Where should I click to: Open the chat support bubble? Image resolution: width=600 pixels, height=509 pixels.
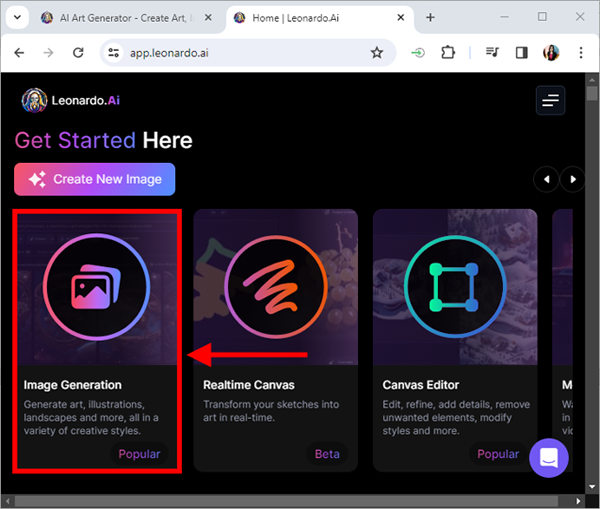click(549, 458)
